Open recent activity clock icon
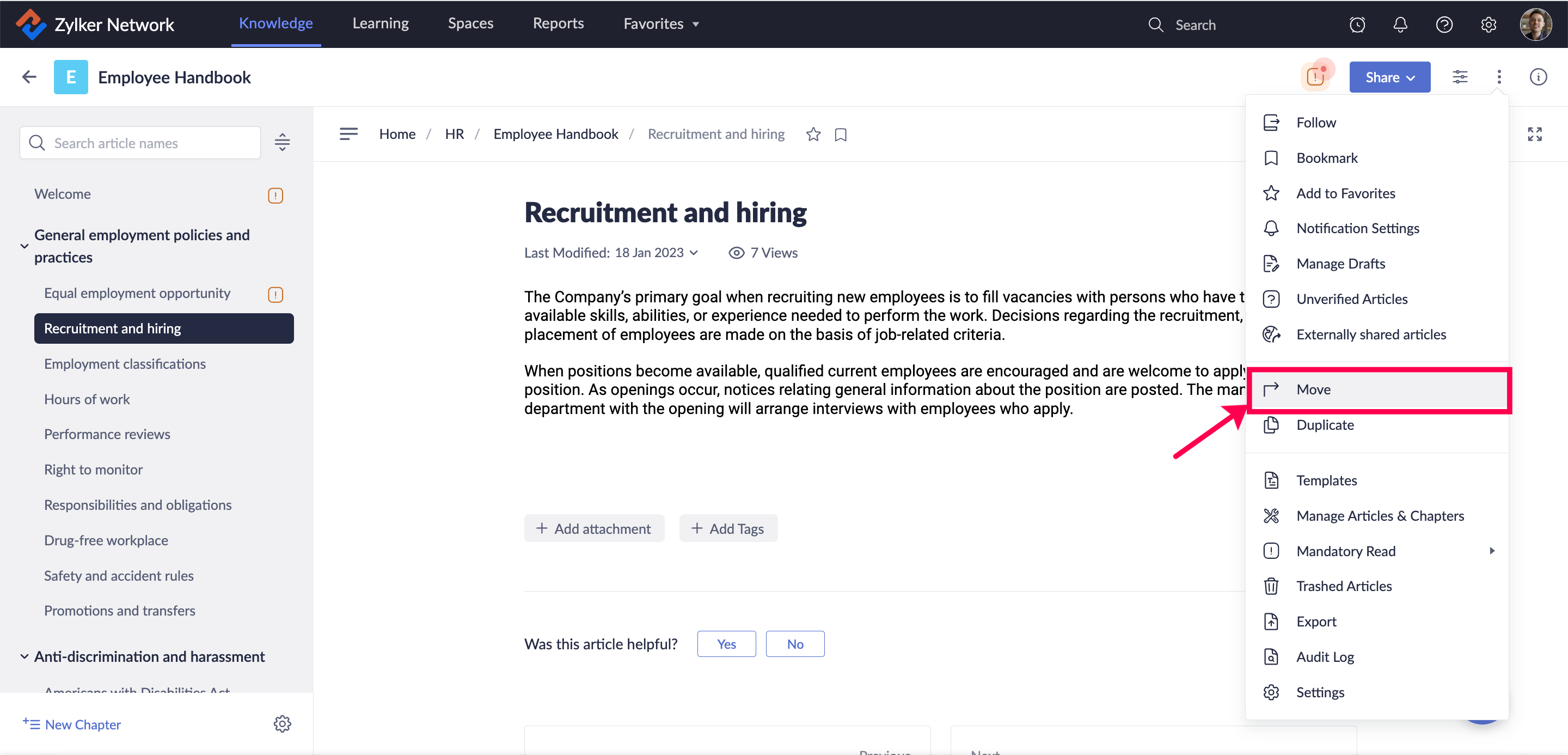The image size is (1568, 755). click(1357, 25)
